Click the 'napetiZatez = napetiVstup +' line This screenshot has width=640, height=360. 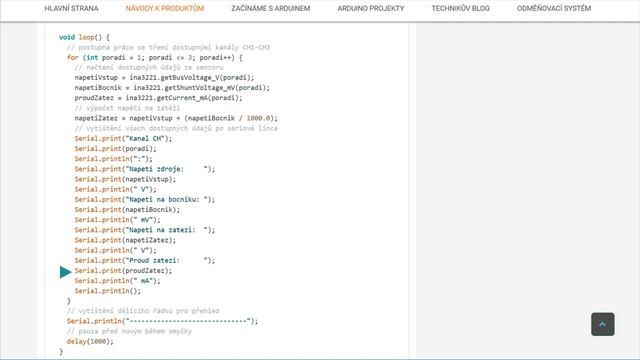tap(176, 118)
